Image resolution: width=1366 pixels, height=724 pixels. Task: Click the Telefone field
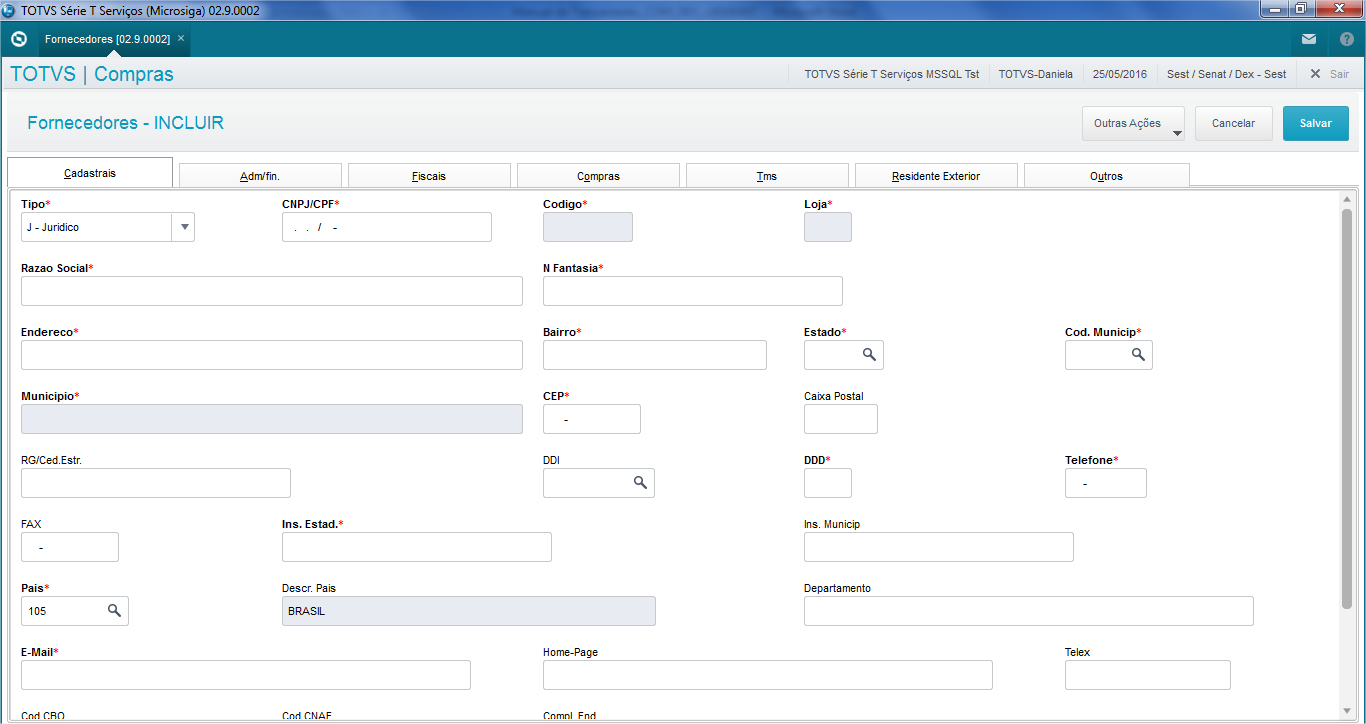point(1106,483)
